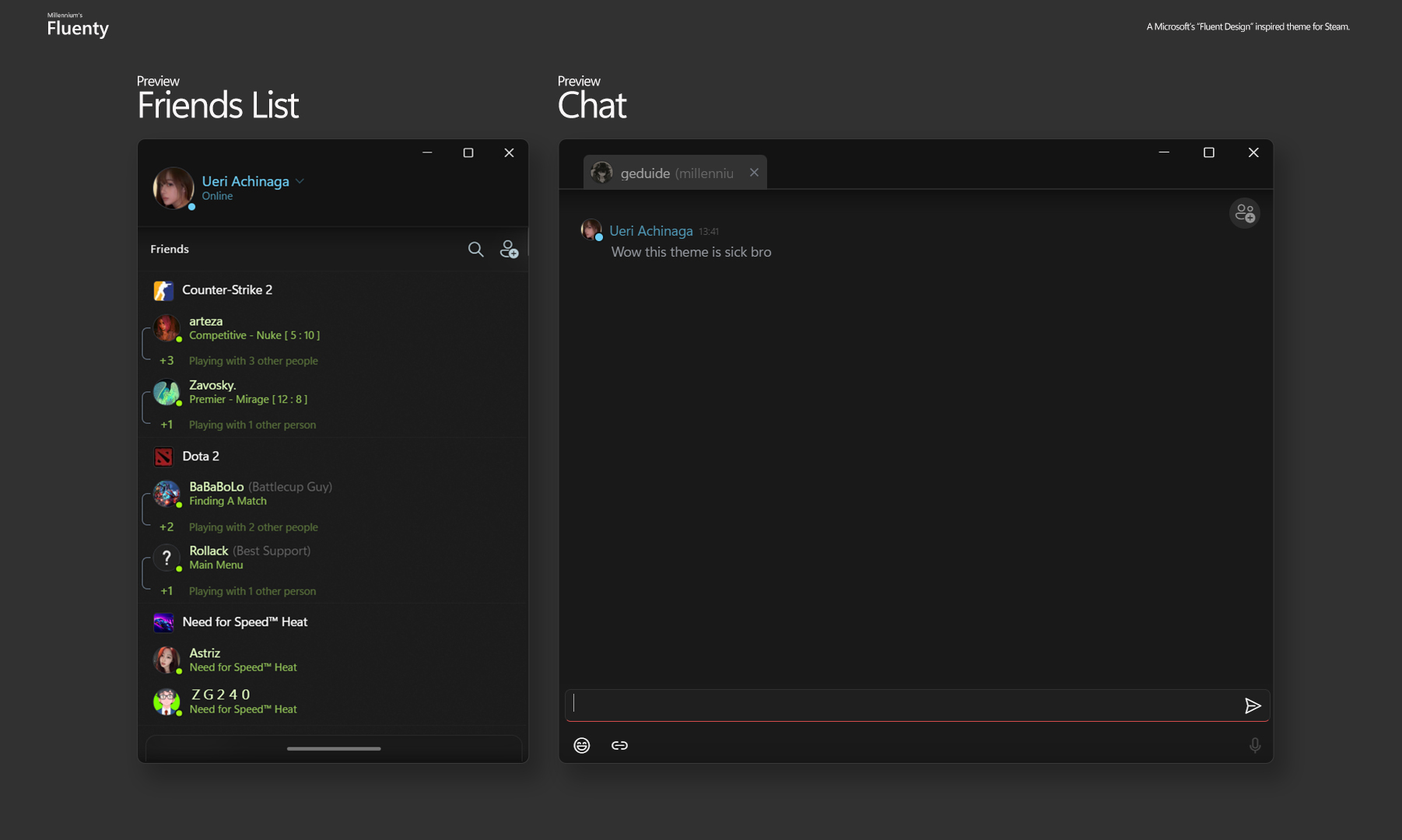Screen dimensions: 1402x840
Task: Collapse the Need for Speed Heat group
Action: (x=333, y=622)
